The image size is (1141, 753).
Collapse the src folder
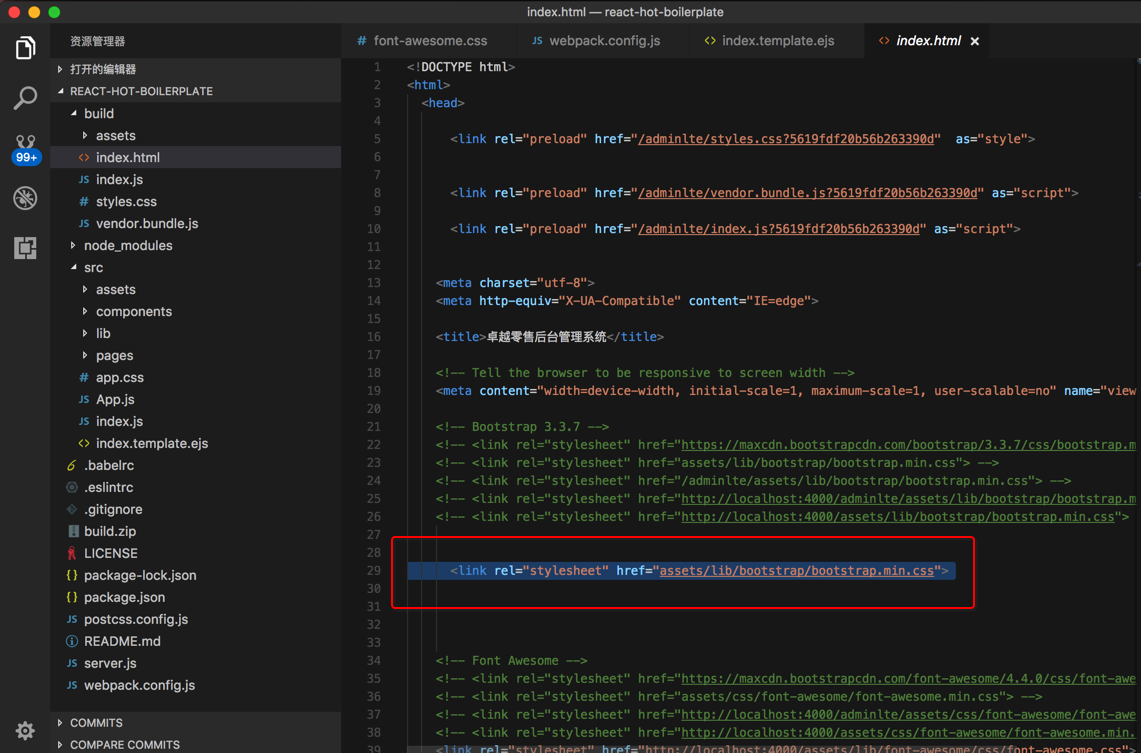[93, 267]
